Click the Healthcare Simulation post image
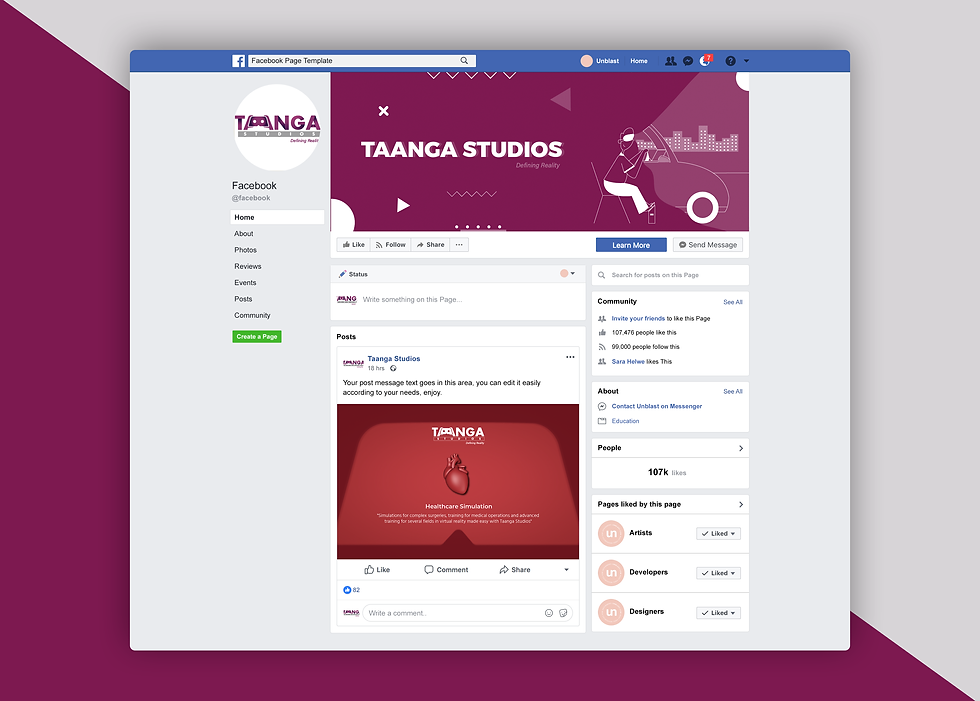Screen dimensions: 980x701 coord(458,482)
